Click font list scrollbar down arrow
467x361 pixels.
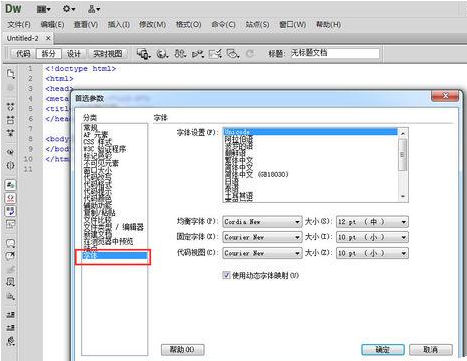[x=403, y=197]
